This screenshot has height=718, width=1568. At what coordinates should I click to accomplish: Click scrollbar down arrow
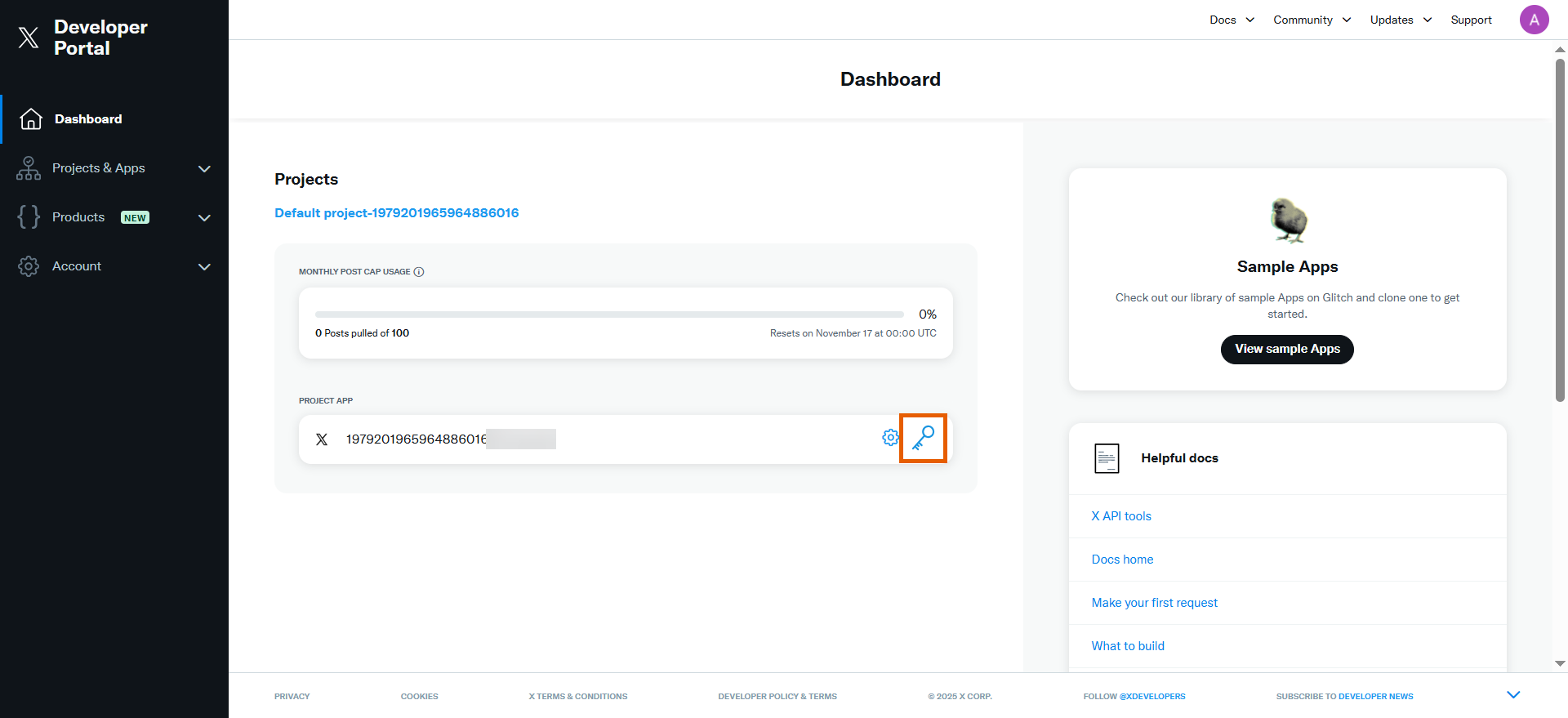1560,664
